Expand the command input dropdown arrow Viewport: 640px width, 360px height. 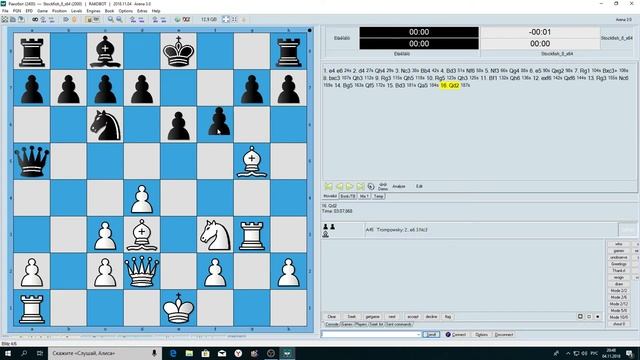[x=418, y=334]
